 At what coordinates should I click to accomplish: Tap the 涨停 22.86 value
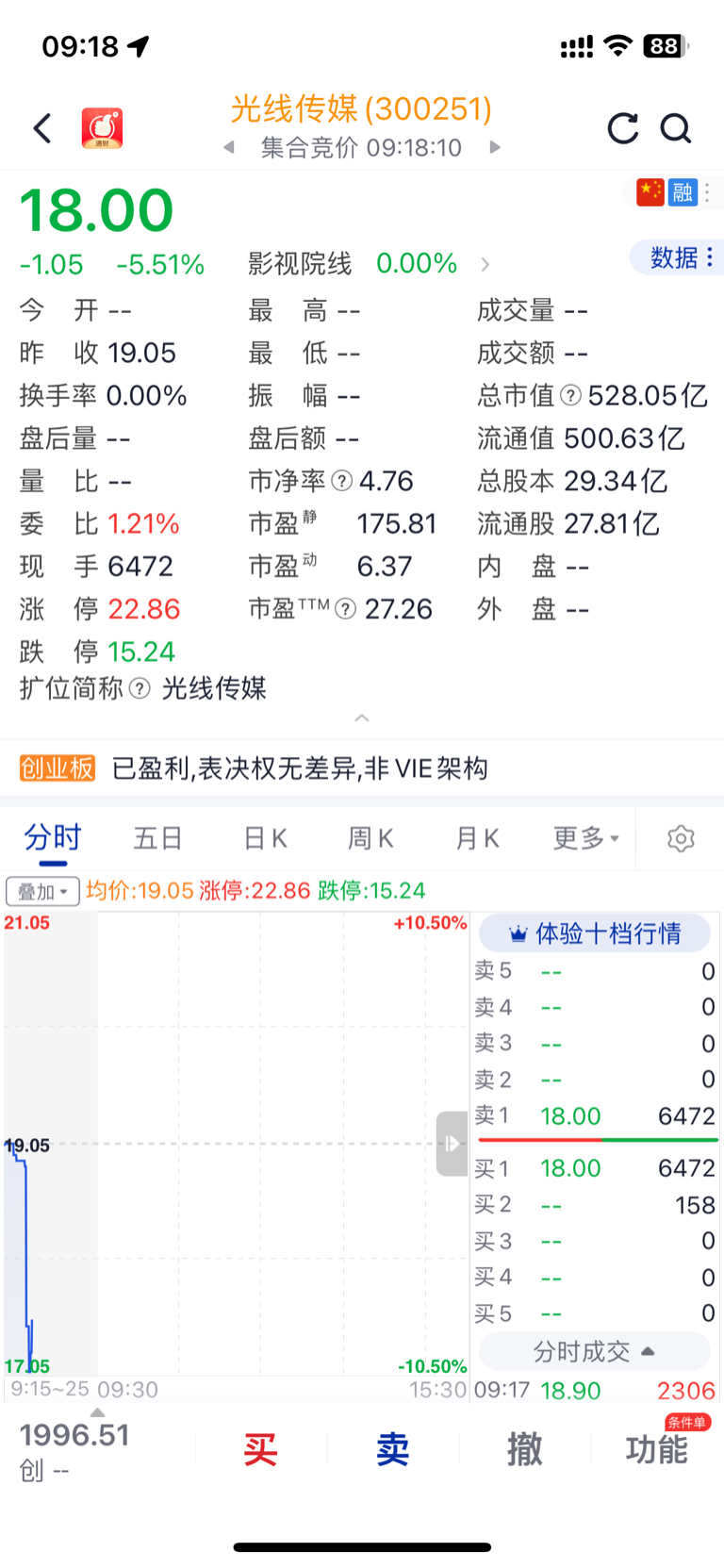(143, 609)
